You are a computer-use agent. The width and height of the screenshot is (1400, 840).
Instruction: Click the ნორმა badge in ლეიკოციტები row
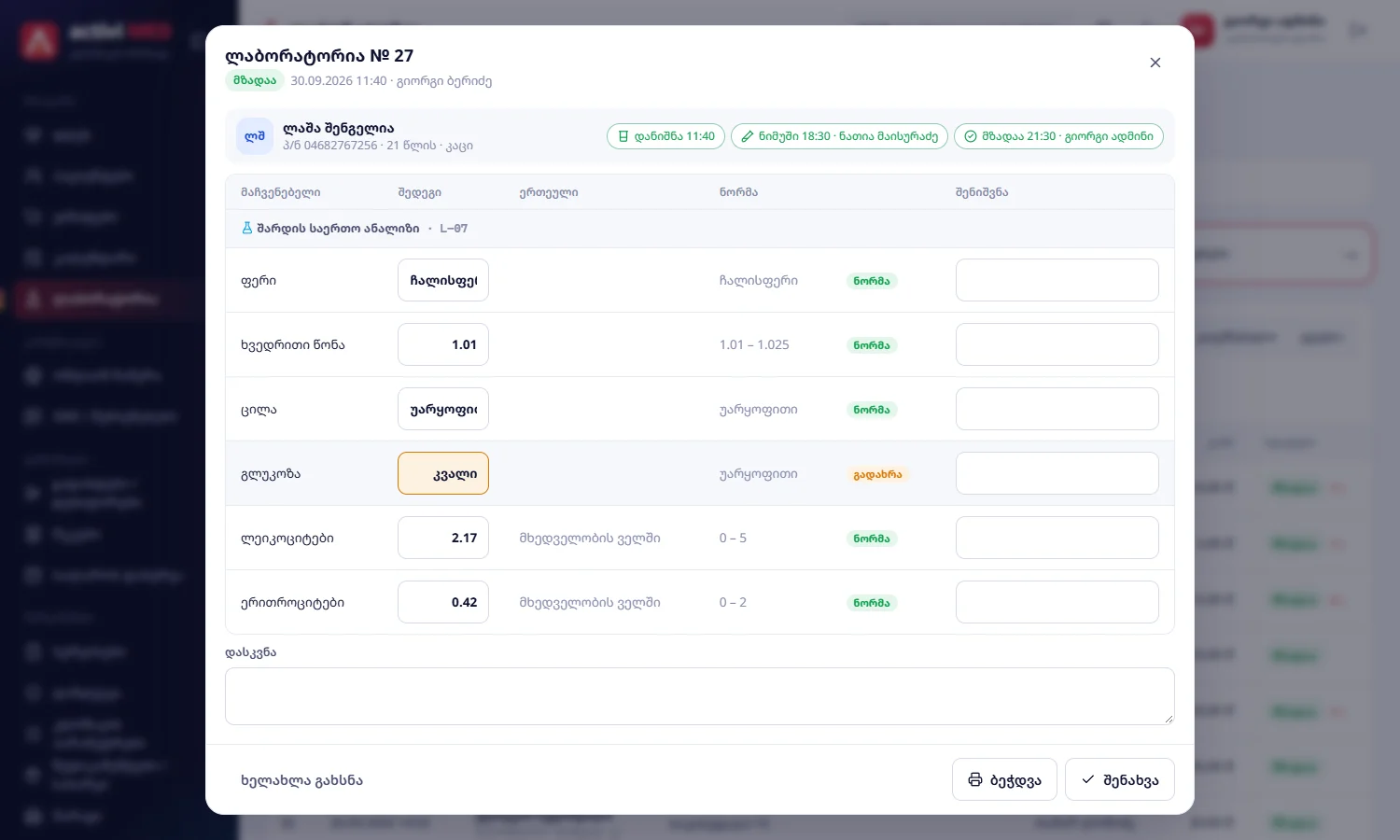coord(872,539)
